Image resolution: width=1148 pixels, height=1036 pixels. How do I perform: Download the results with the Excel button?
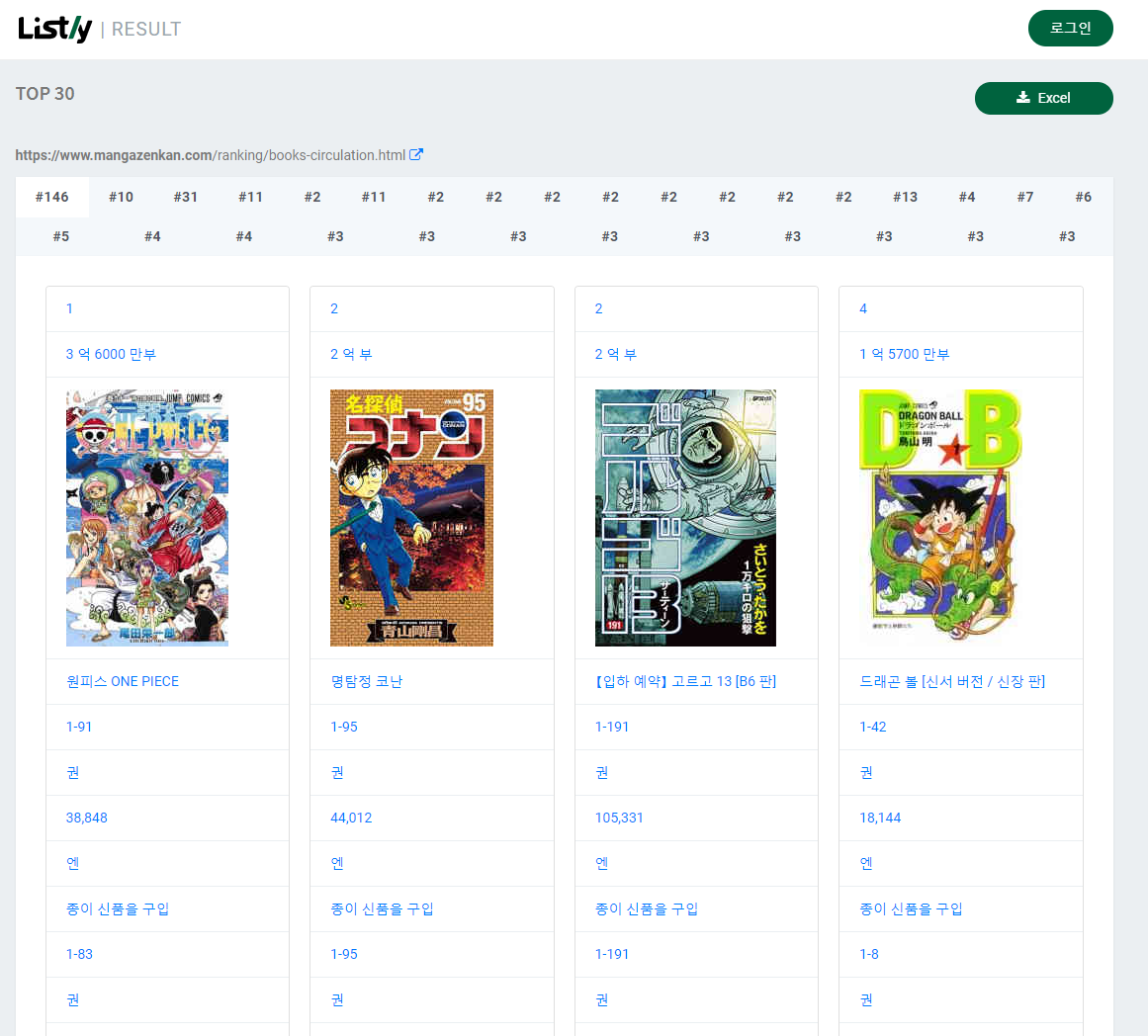tap(1043, 98)
